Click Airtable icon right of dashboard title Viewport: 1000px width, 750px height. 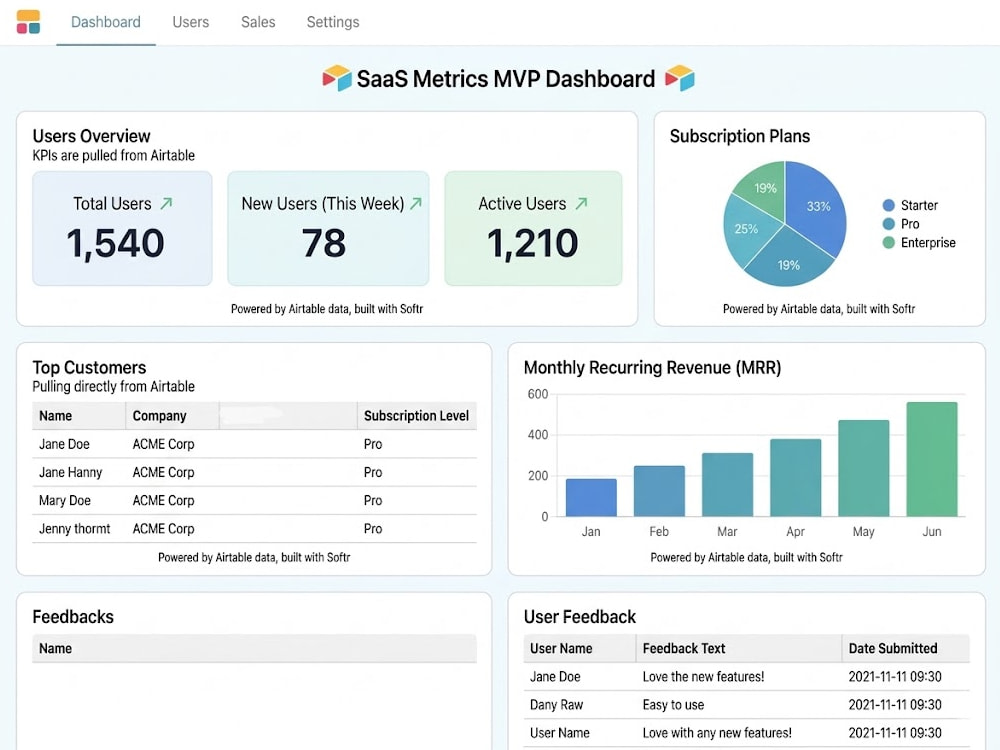(x=680, y=78)
